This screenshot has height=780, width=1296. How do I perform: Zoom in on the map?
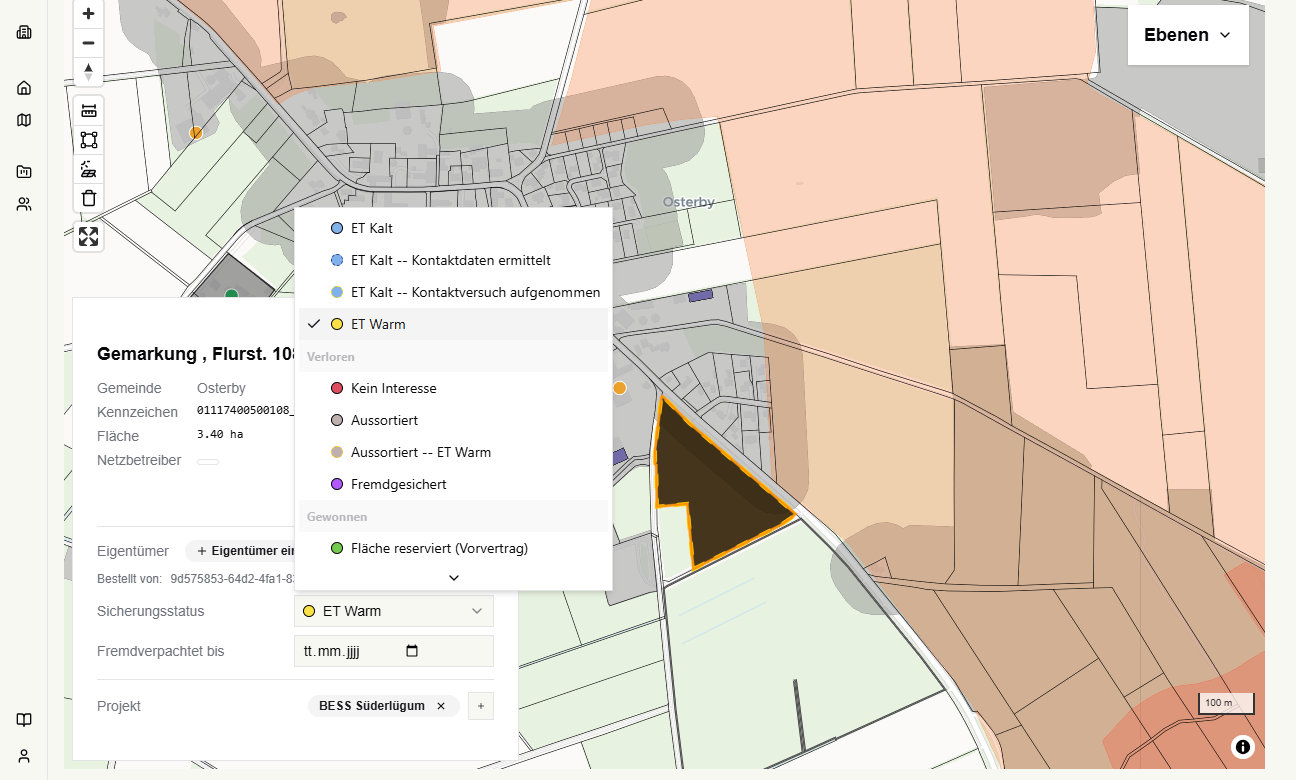[88, 14]
